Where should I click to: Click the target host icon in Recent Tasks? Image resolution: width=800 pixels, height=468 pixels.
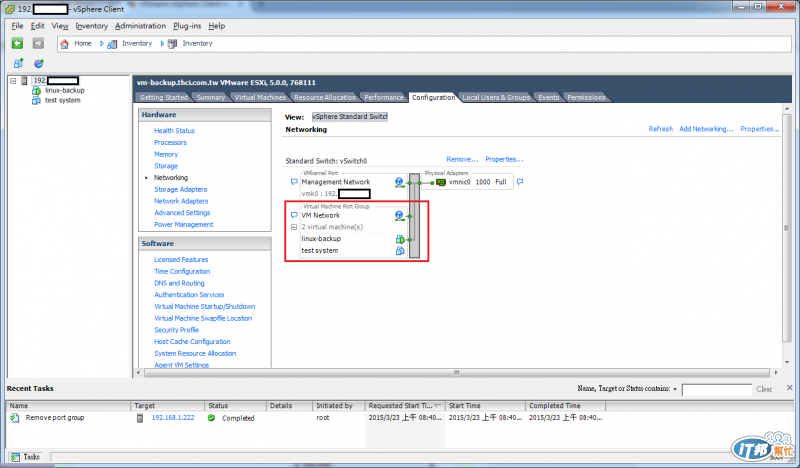[x=140, y=417]
